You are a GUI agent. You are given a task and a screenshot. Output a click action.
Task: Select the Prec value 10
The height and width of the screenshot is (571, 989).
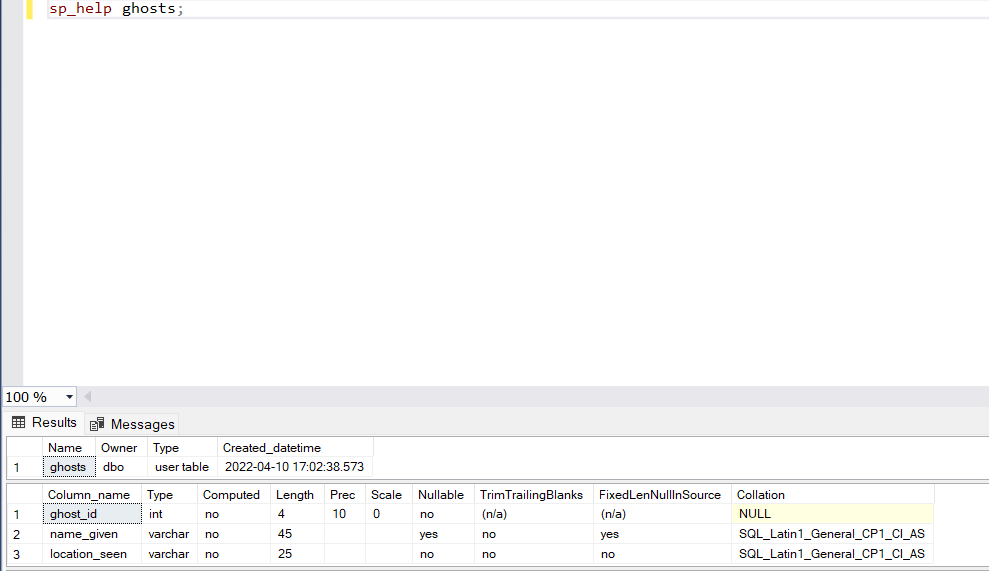[x=344, y=514]
